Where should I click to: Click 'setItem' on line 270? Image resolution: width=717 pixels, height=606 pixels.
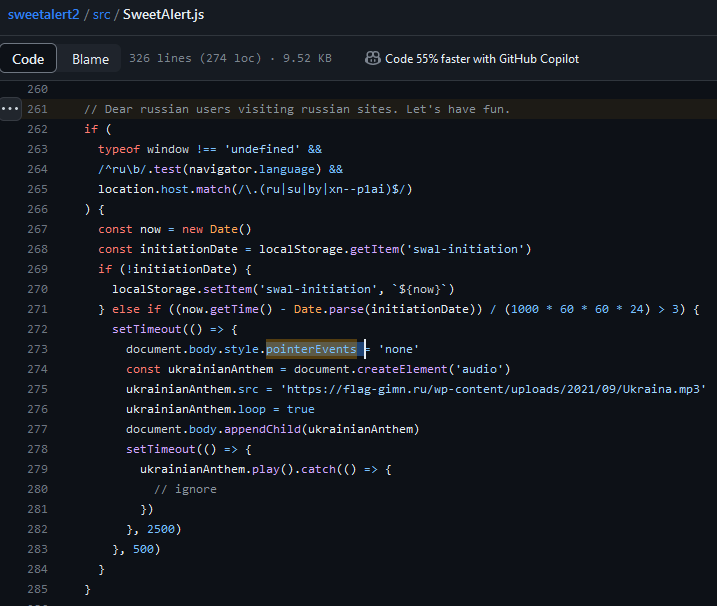(227, 289)
